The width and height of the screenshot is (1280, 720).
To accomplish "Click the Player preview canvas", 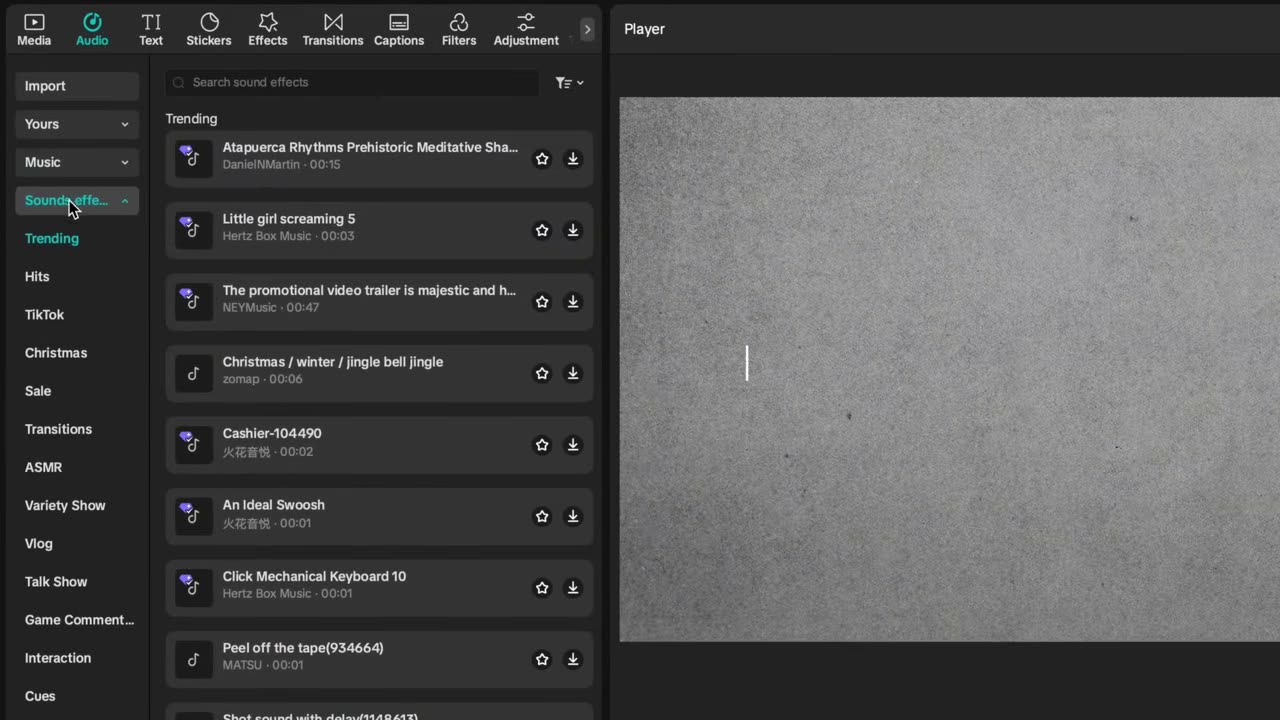I will click(949, 369).
